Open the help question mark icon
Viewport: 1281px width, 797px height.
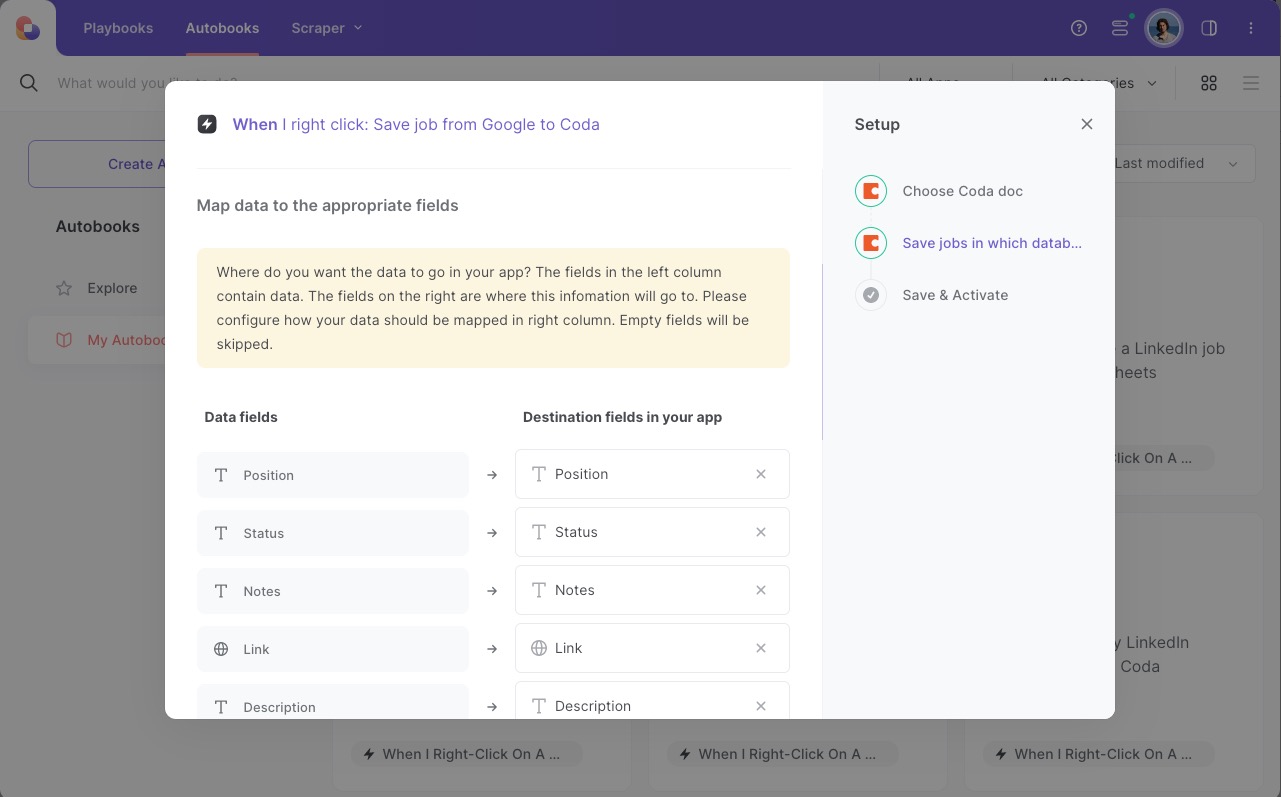1079,28
